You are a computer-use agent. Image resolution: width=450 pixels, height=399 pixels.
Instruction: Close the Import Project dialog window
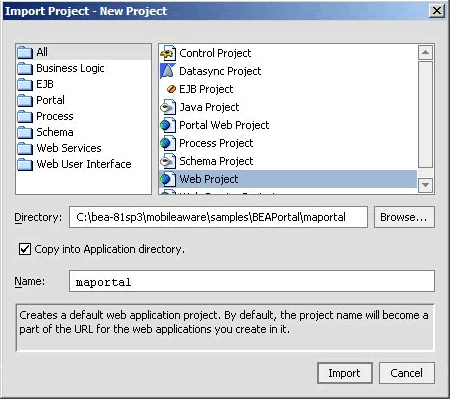point(437,11)
